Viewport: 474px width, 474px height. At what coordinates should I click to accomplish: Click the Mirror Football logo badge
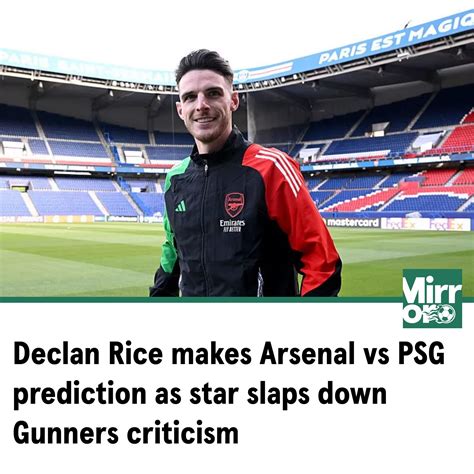(432, 298)
